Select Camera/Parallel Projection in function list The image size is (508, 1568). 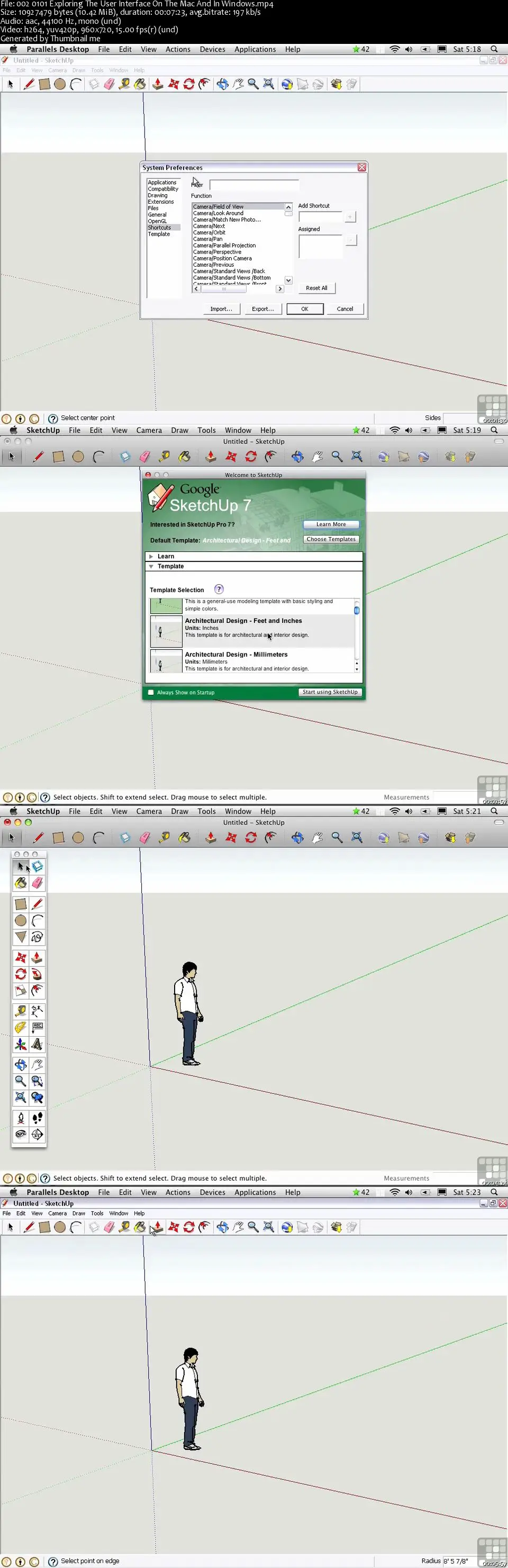(x=224, y=246)
